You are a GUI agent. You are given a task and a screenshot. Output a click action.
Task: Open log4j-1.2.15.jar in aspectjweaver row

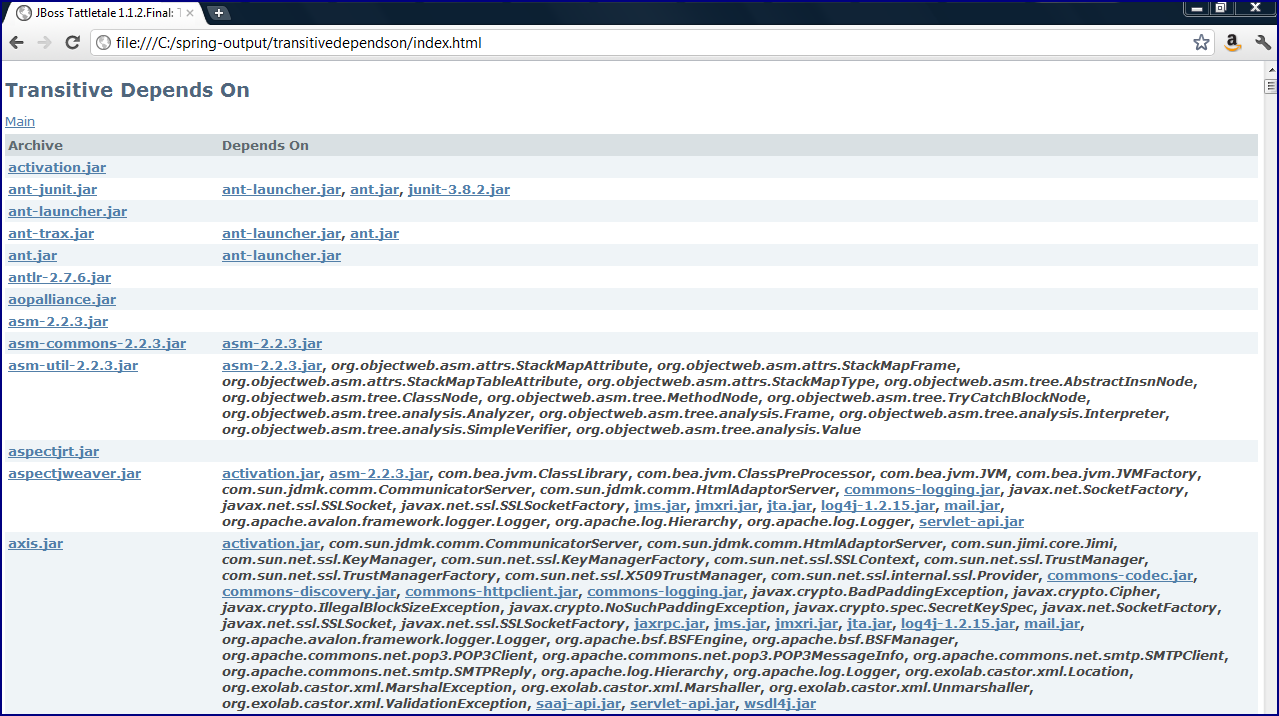(x=878, y=505)
